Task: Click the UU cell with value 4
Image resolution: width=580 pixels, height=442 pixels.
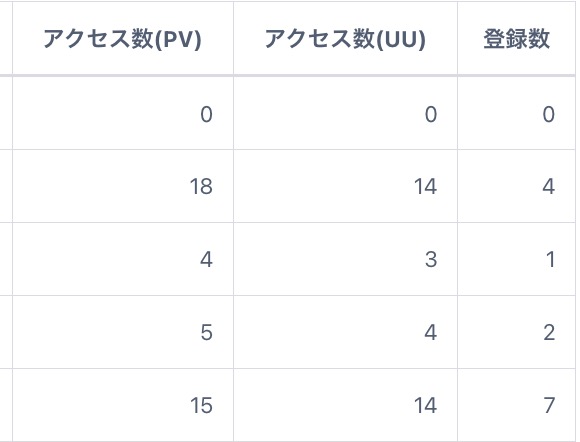Action: point(345,332)
